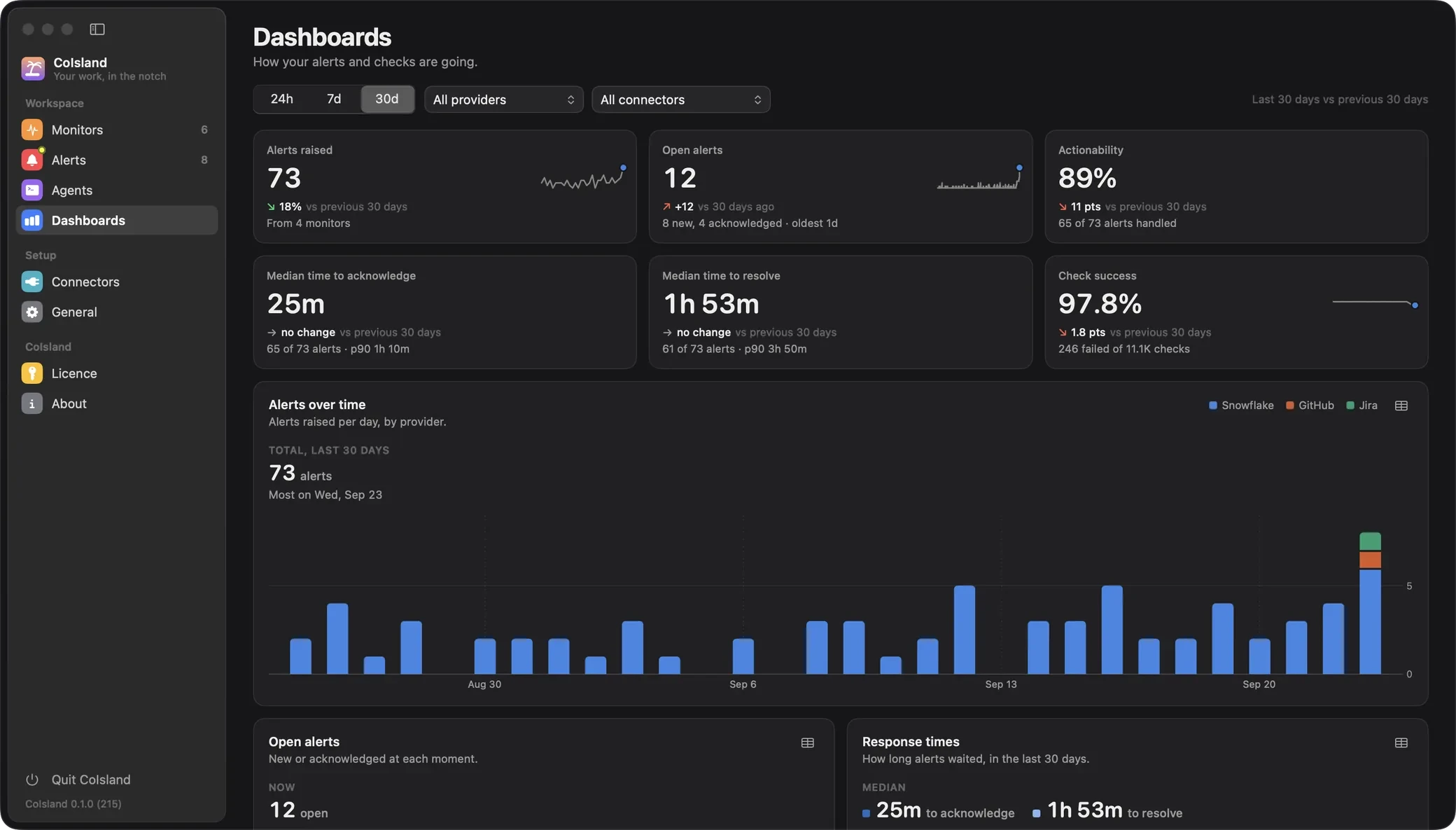Click '8 new, 4 acknowledged · oldest 1d'
Screen dimensions: 1456x830
[750, 223]
